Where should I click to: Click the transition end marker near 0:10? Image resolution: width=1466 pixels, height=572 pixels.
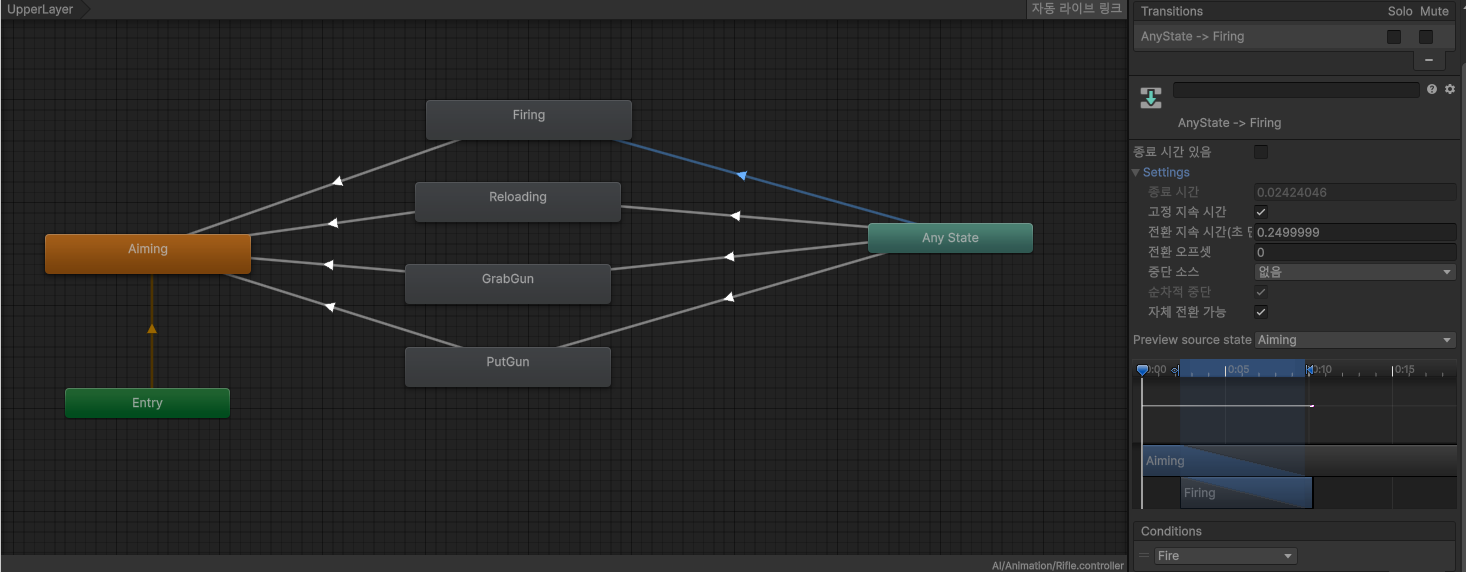(x=1309, y=370)
